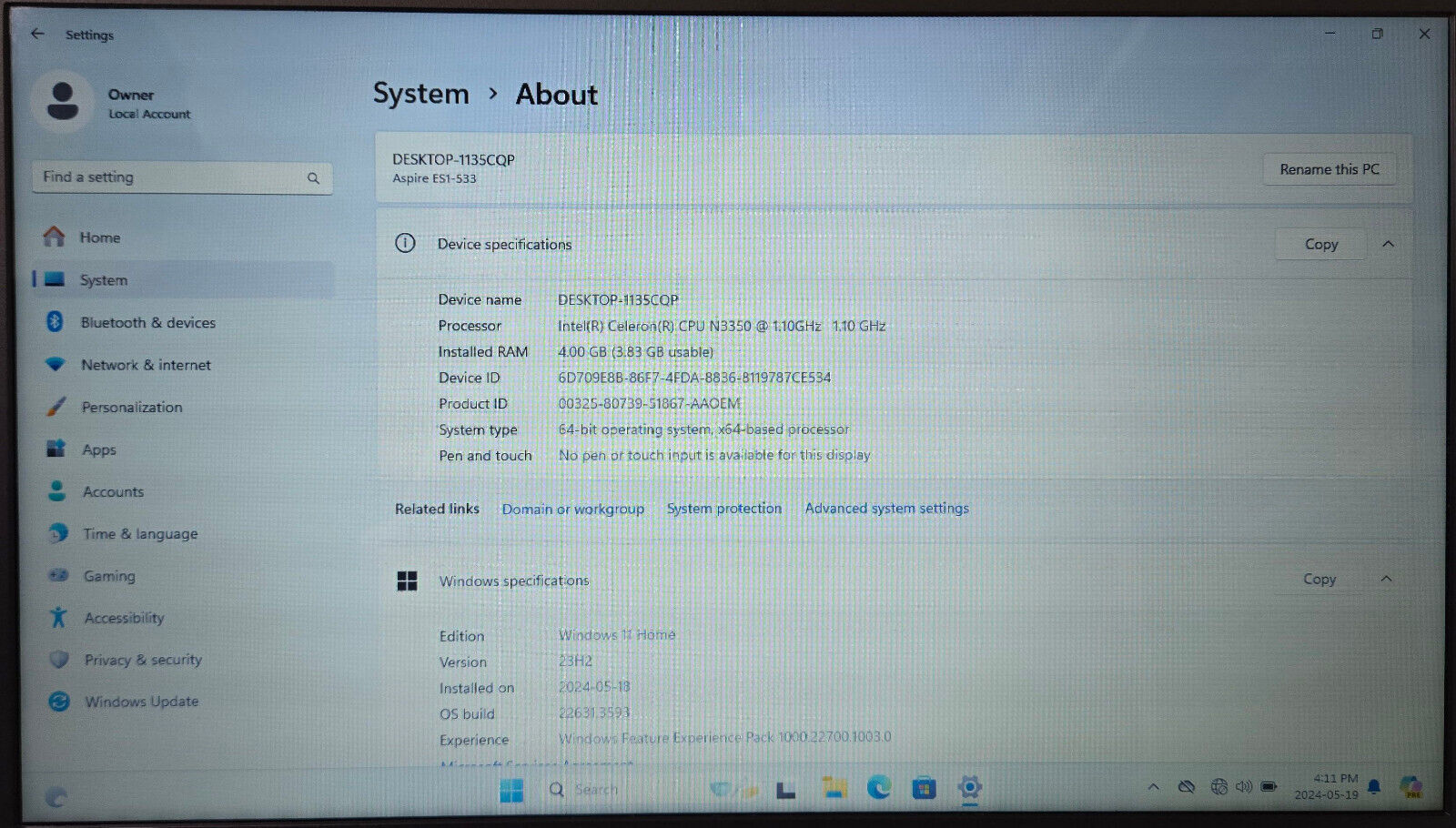Open Microsoft Store from the taskbar
The height and width of the screenshot is (828, 1456).
click(x=924, y=788)
